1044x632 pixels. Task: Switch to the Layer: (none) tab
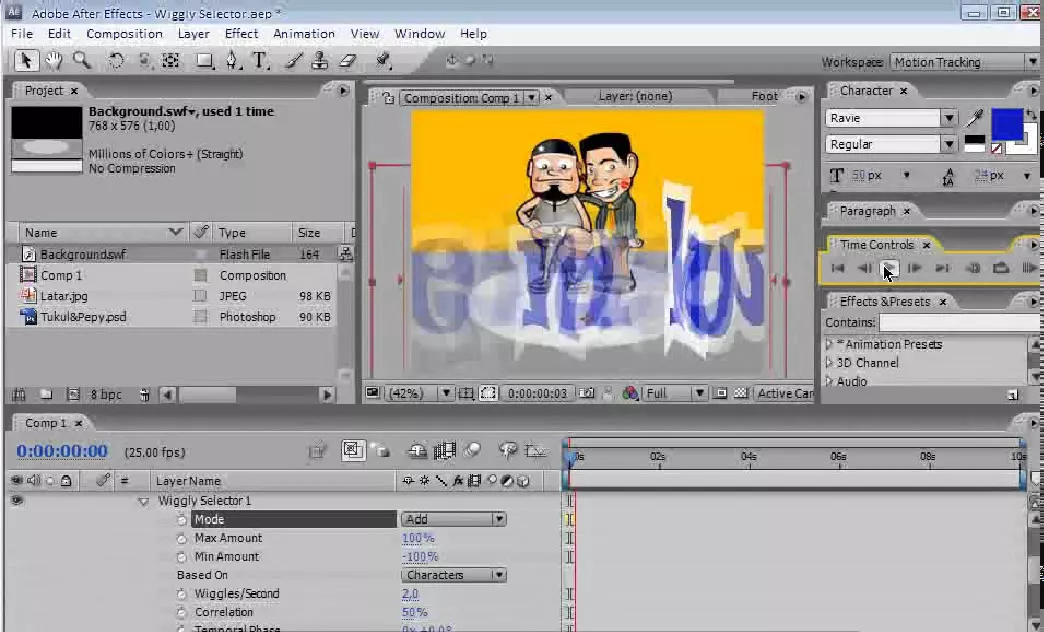pos(635,97)
